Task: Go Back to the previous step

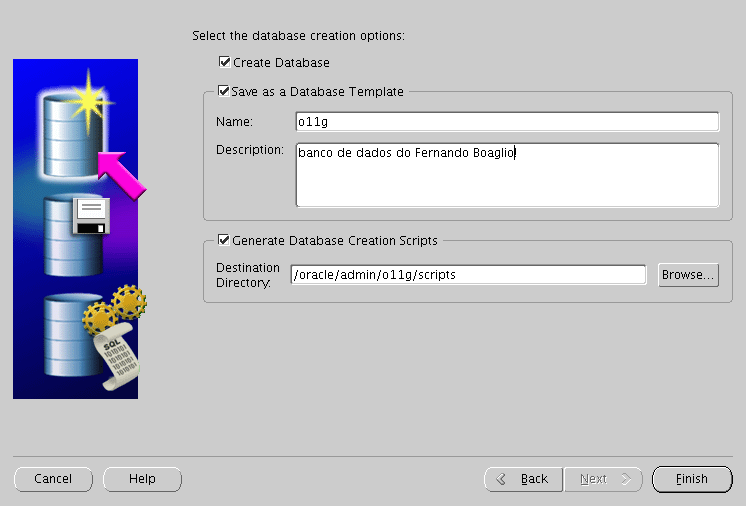Action: (x=523, y=479)
